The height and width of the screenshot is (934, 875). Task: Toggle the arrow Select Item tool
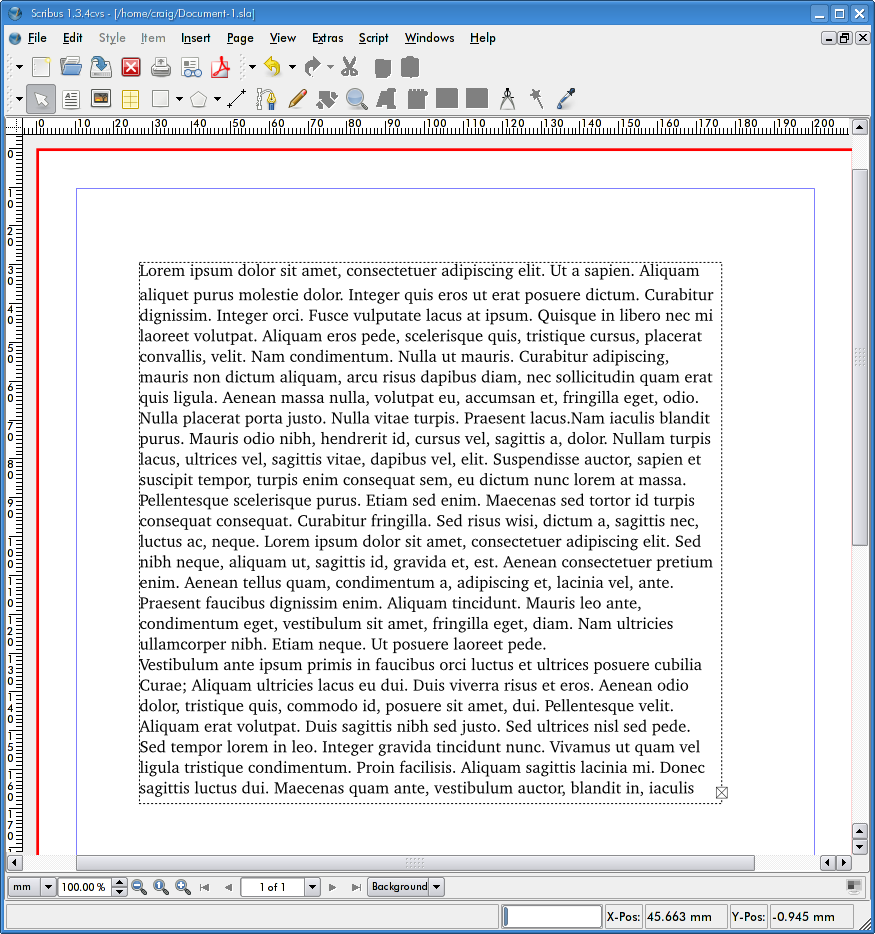pyautogui.click(x=41, y=99)
